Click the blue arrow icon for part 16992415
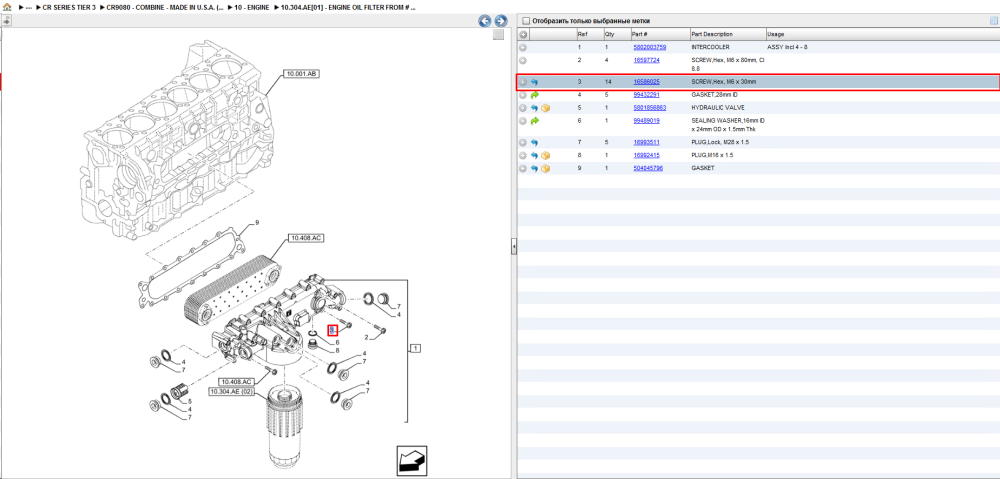The width and height of the screenshot is (1000, 479). pos(534,156)
